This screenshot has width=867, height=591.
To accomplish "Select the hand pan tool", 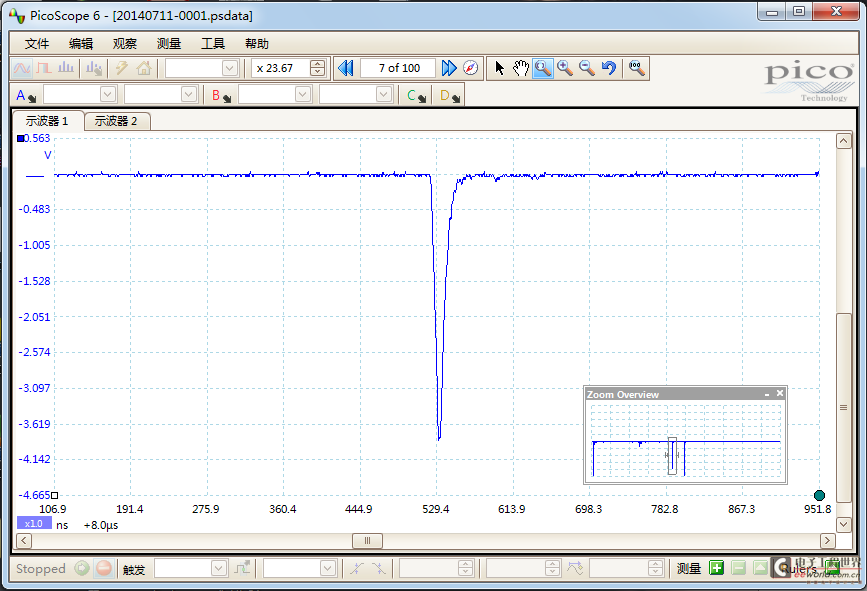I will (521, 69).
